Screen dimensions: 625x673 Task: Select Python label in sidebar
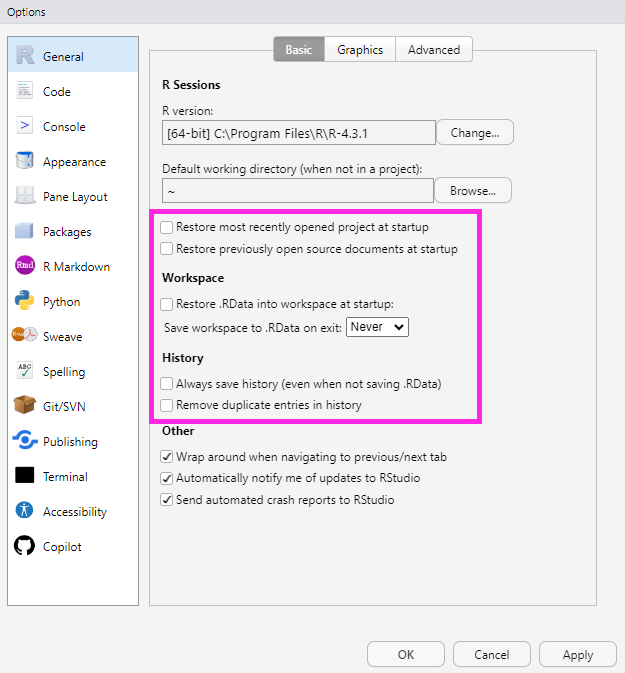pos(61,302)
